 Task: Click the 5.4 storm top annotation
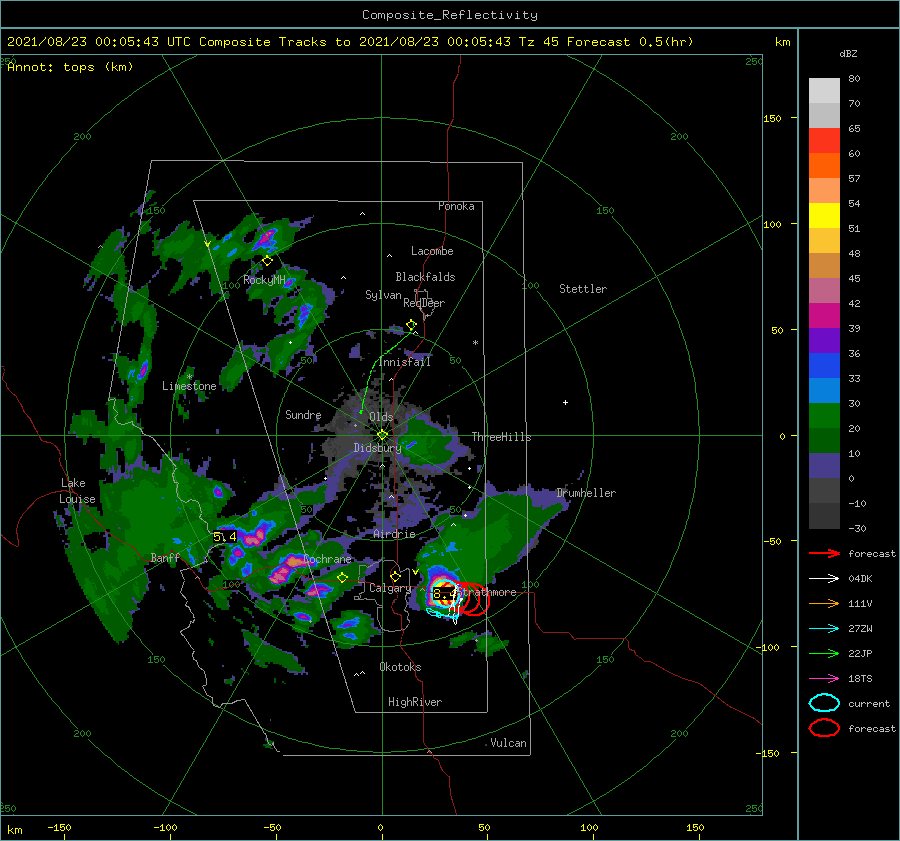(x=224, y=537)
